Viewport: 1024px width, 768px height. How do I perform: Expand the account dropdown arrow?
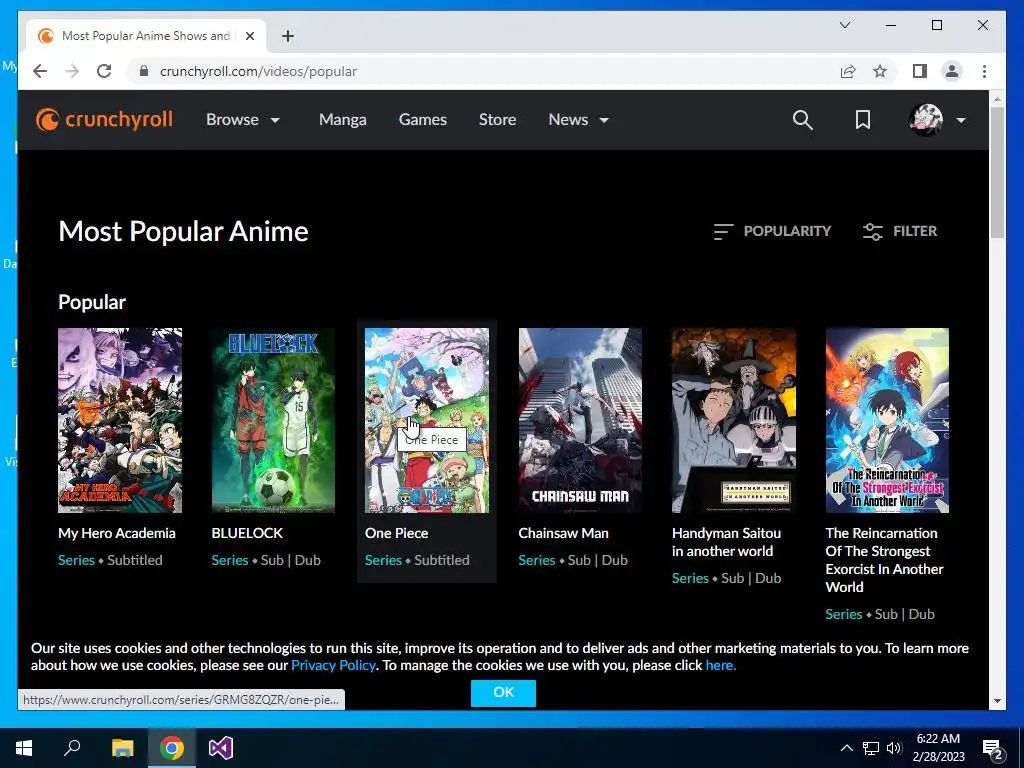pos(961,120)
